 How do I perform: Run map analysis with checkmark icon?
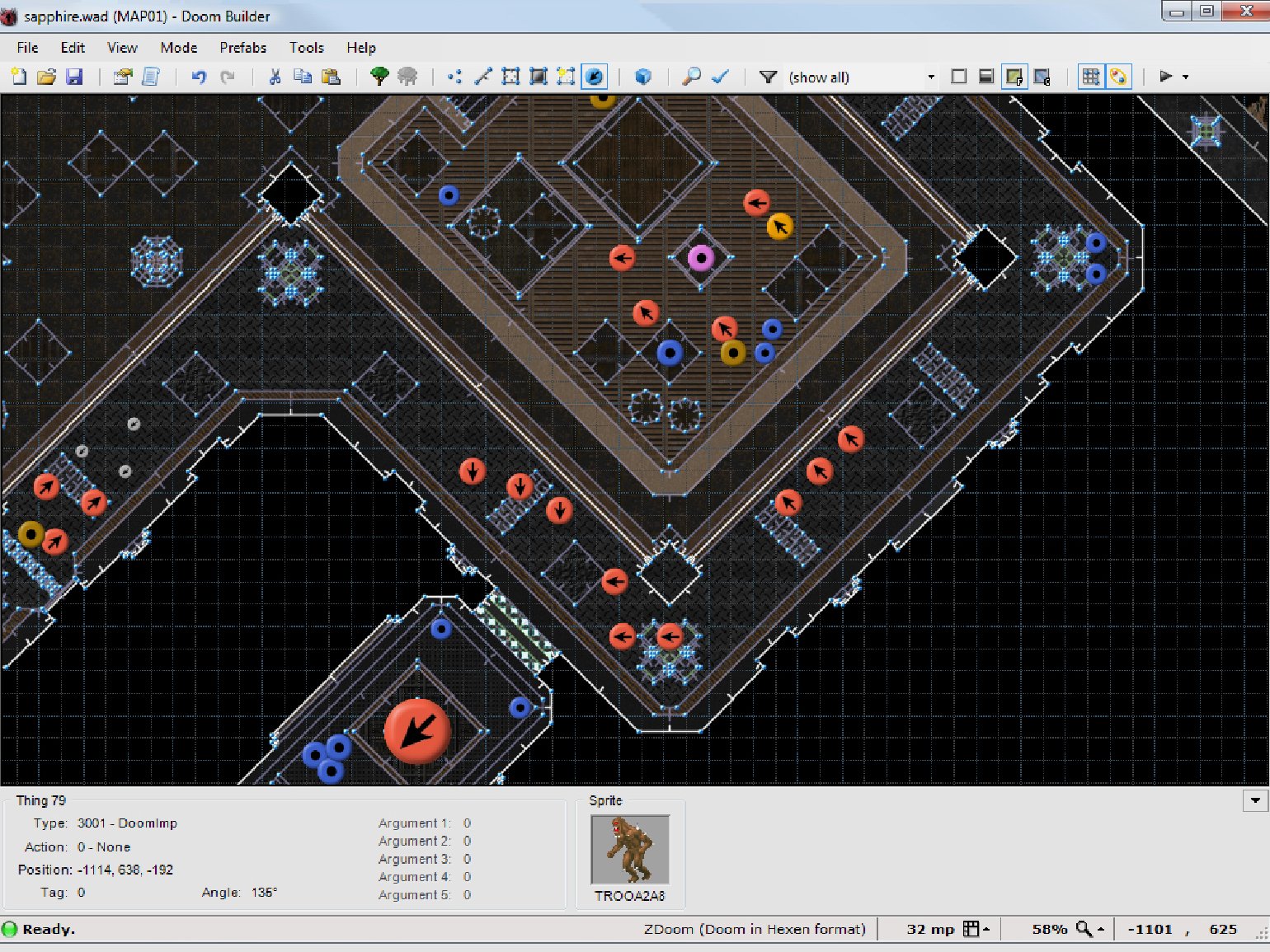[719, 77]
